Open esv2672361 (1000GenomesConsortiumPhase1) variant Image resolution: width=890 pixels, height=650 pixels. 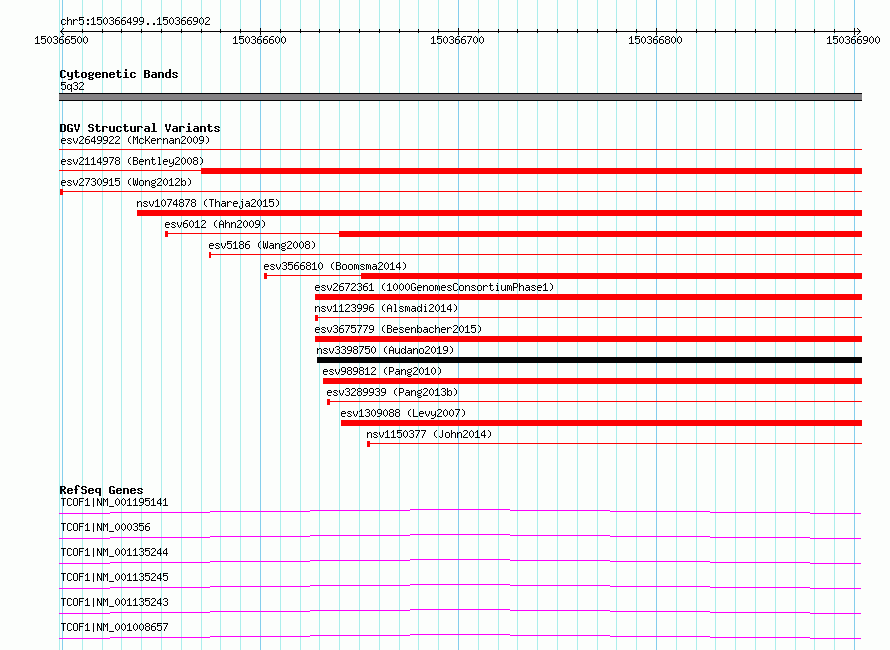click(434, 287)
